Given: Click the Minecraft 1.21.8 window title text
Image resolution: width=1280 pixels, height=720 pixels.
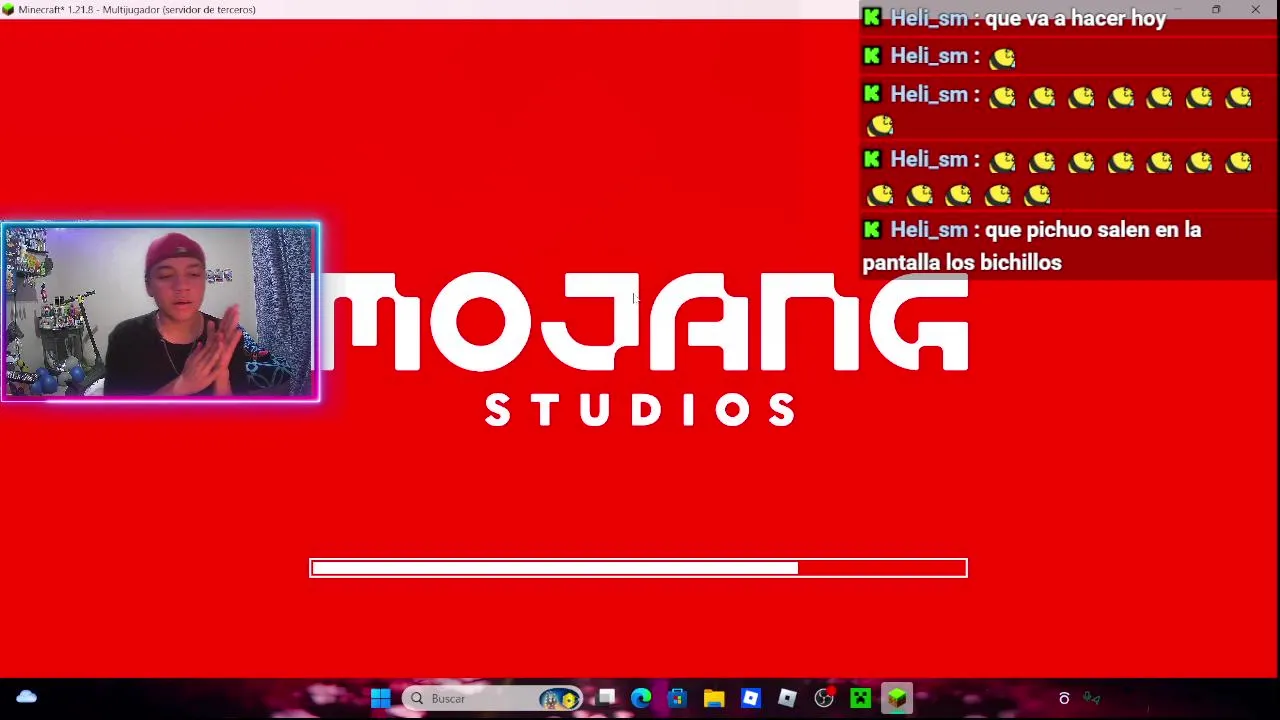Looking at the screenshot, I should click(x=137, y=9).
